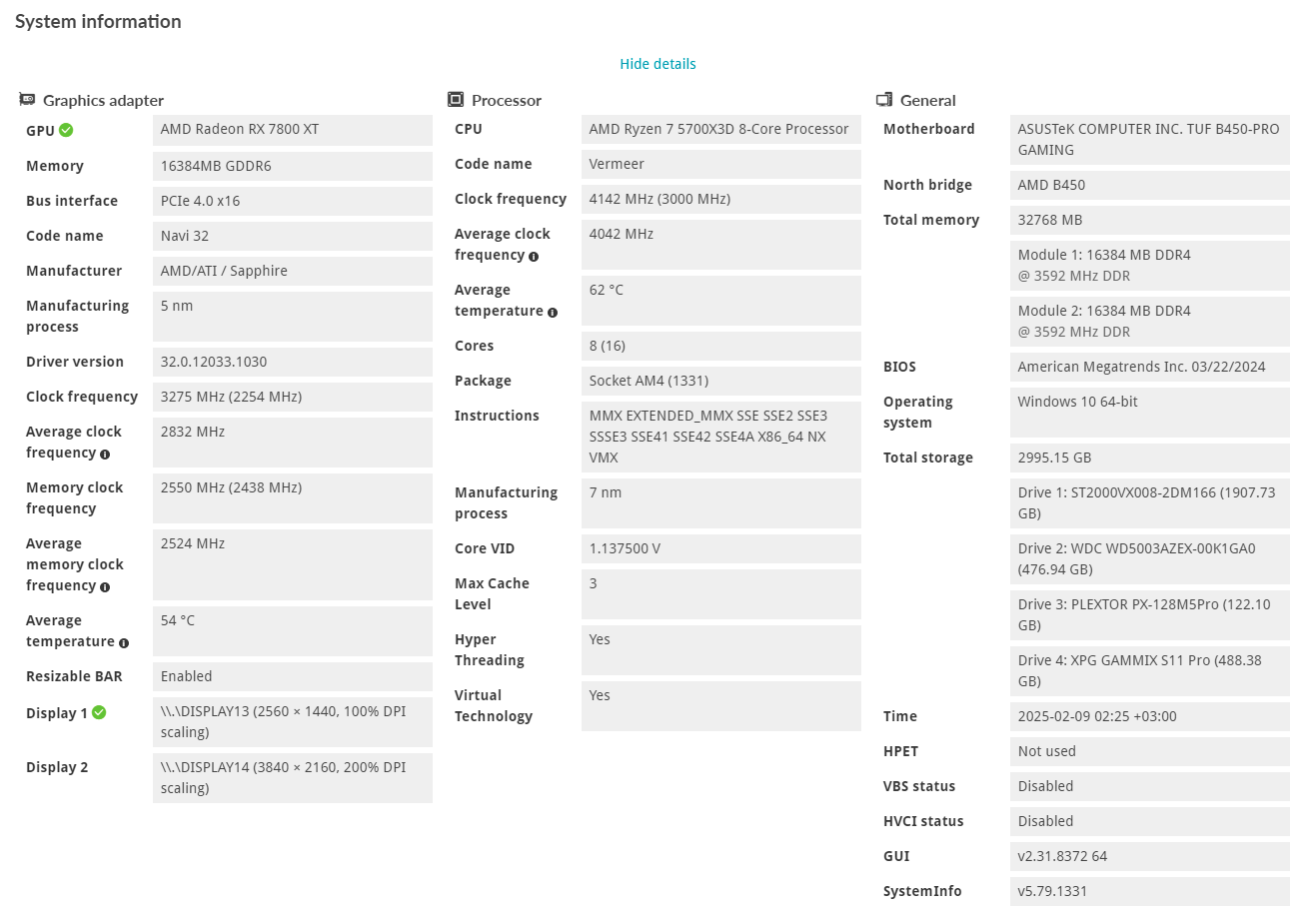Click the Resizable BAR Enabled value
The image size is (1299, 924).
pos(293,676)
